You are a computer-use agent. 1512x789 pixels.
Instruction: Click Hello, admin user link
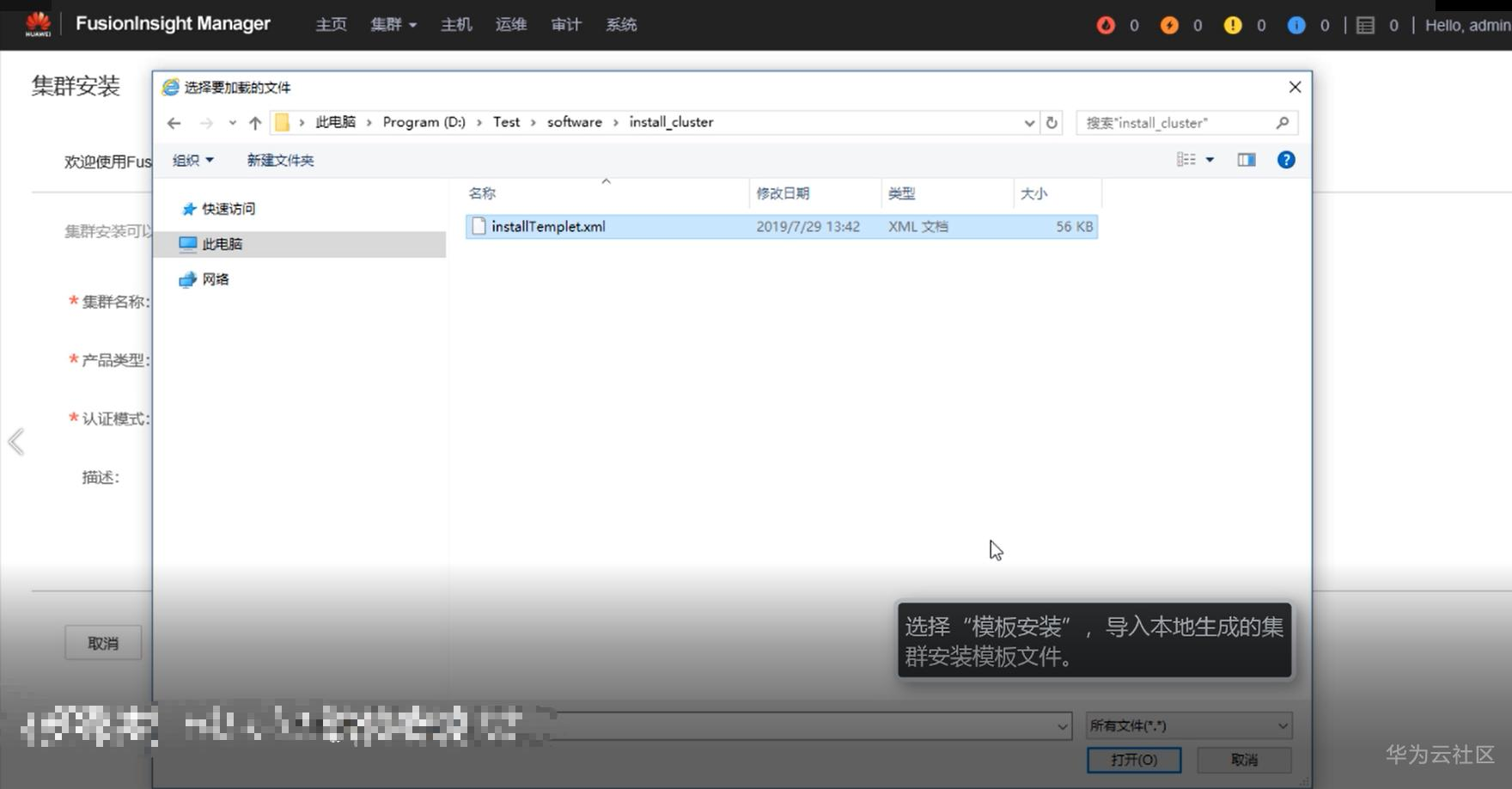click(1468, 25)
